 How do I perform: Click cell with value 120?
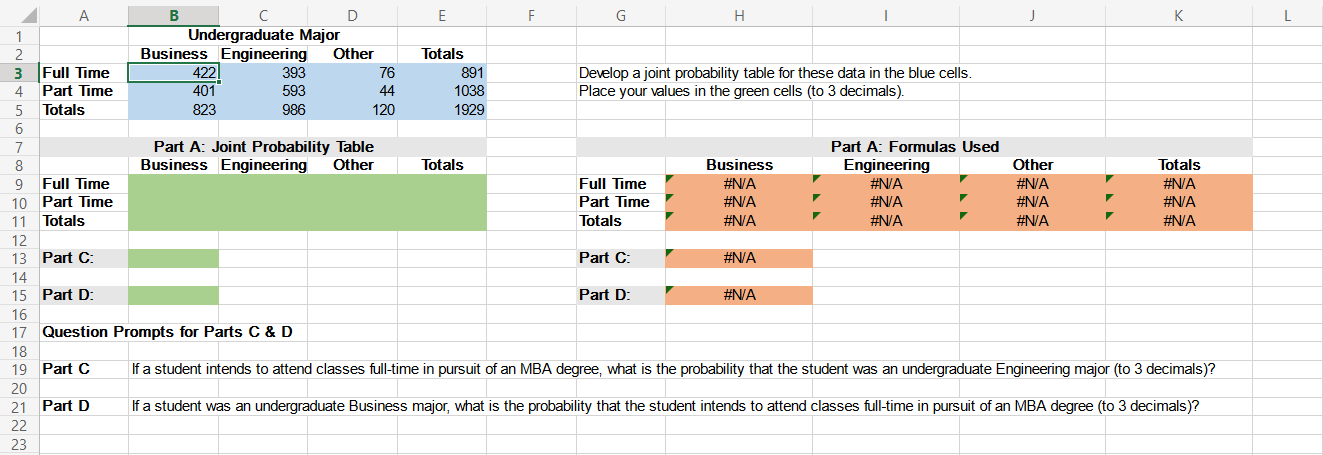point(353,110)
